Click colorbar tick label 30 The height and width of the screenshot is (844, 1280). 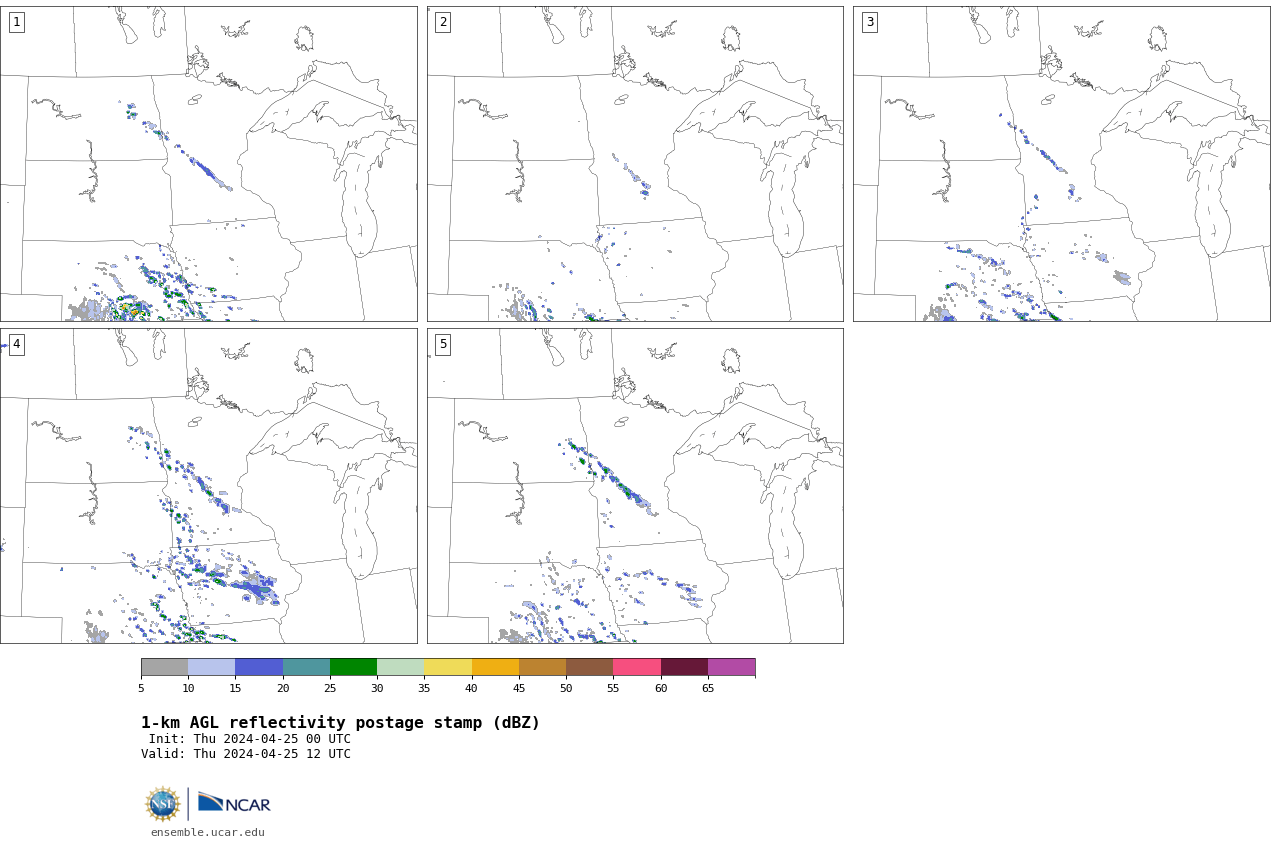click(x=377, y=688)
